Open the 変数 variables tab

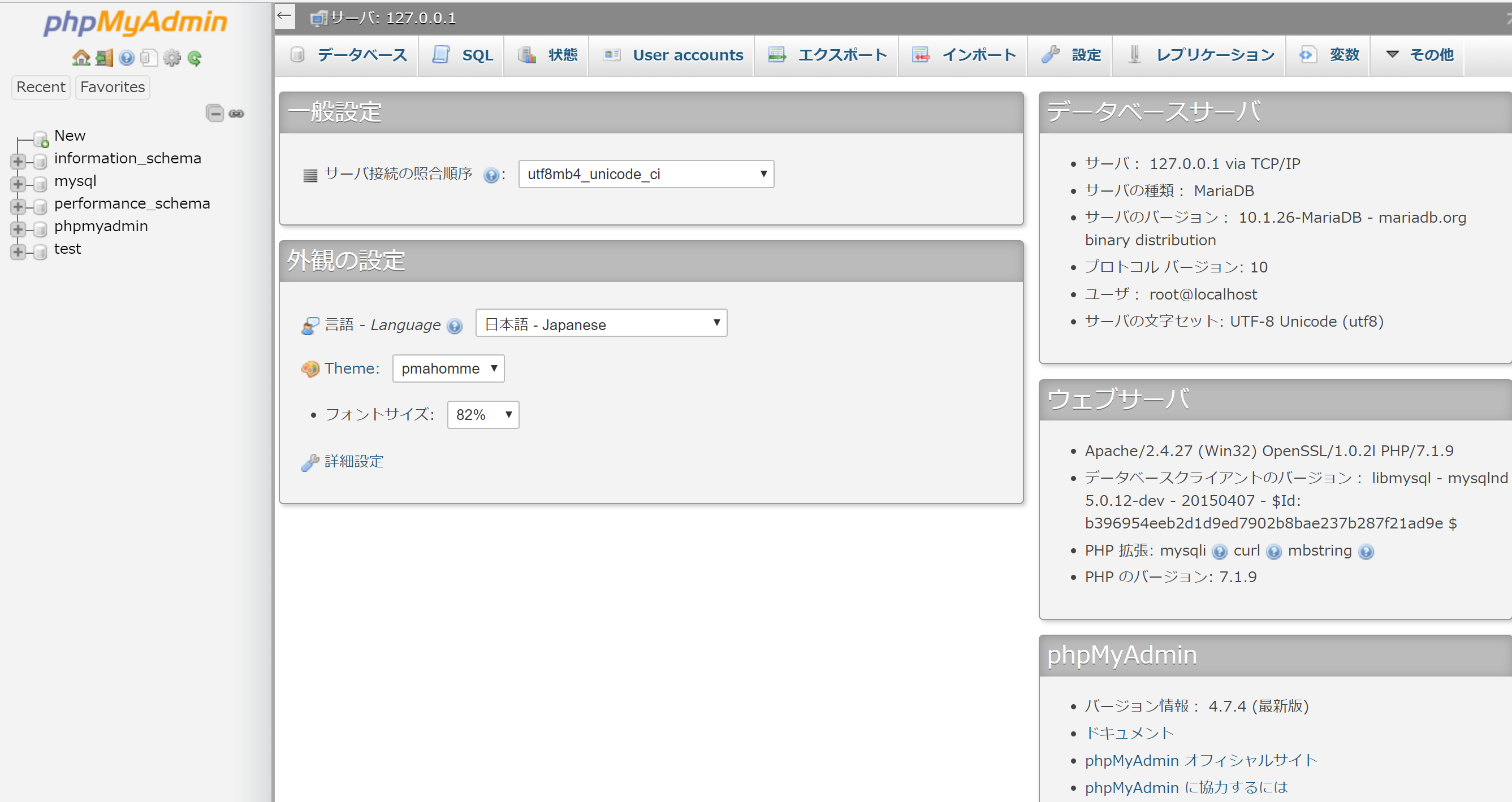tap(1329, 55)
